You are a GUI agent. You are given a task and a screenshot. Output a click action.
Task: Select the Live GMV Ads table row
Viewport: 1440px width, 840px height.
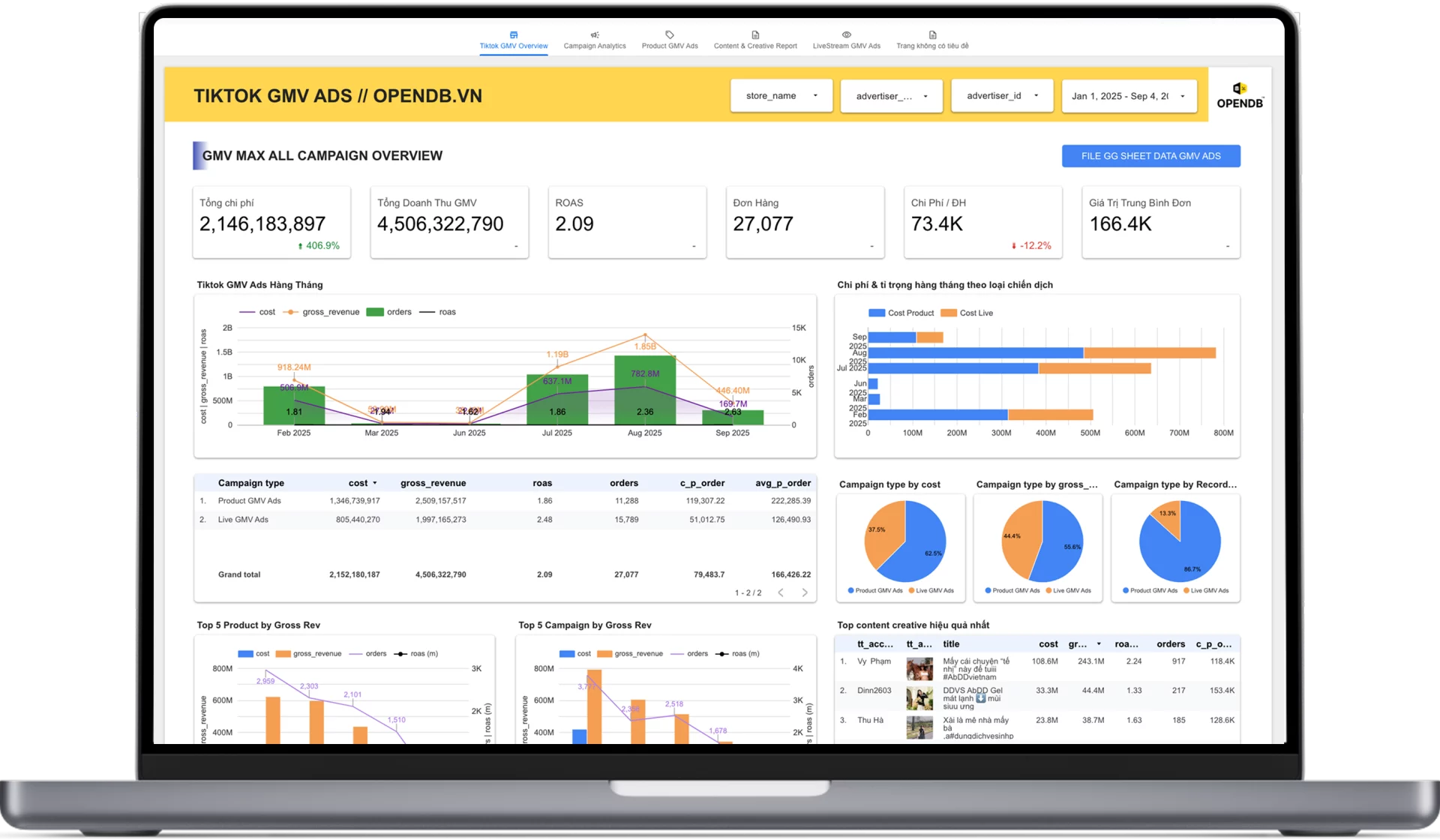point(505,520)
